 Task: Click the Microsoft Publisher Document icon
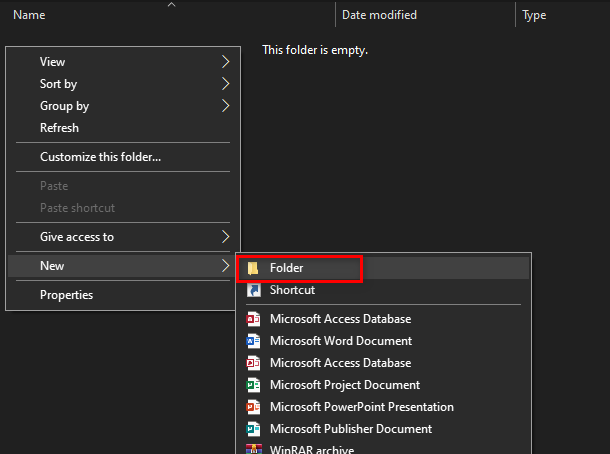pos(253,429)
